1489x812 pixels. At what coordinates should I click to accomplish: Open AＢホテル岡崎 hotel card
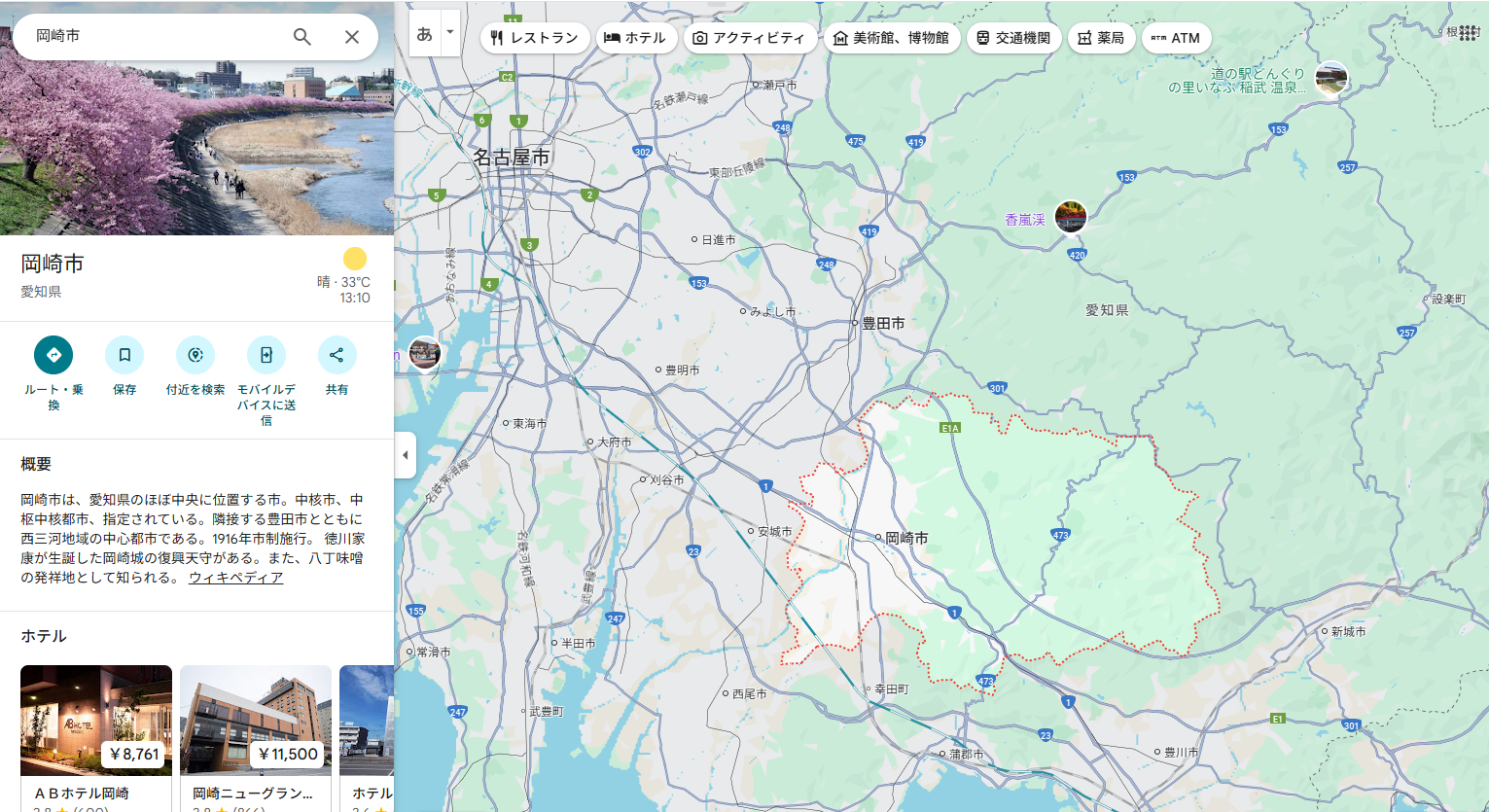(x=96, y=737)
